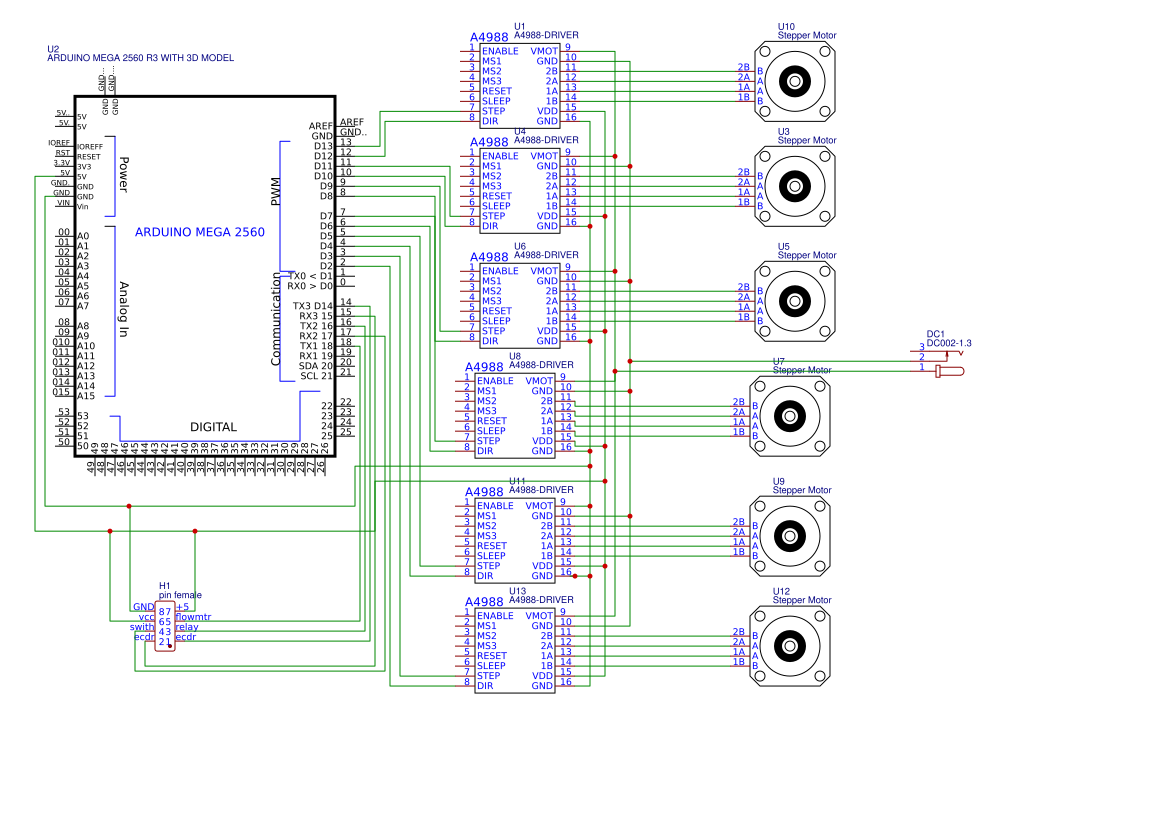Select the U12 stepper motor symbol
Image resolution: width=1169 pixels, height=826 pixels.
pyautogui.click(x=790, y=646)
